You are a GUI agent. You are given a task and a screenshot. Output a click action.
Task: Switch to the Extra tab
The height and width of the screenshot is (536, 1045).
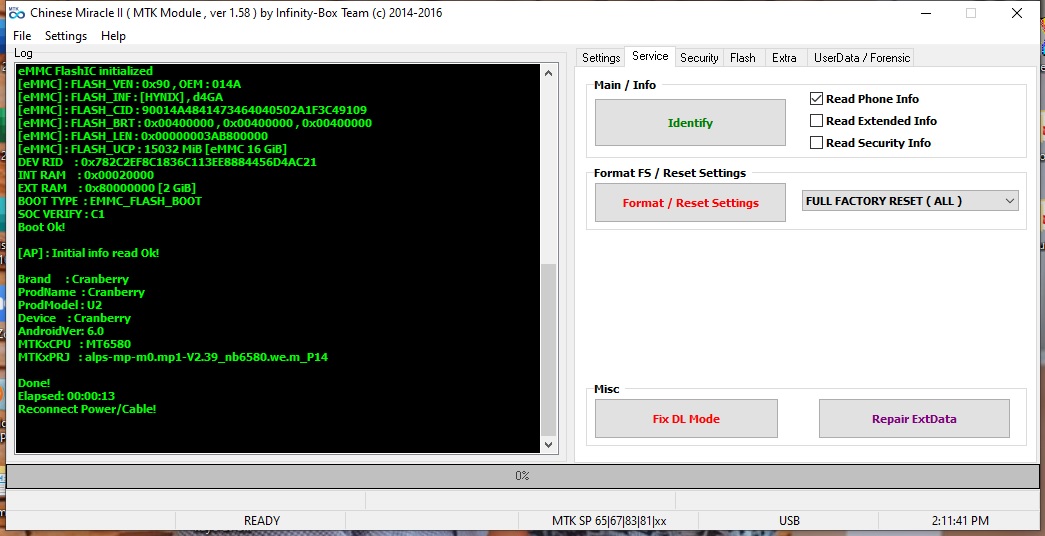pos(784,58)
